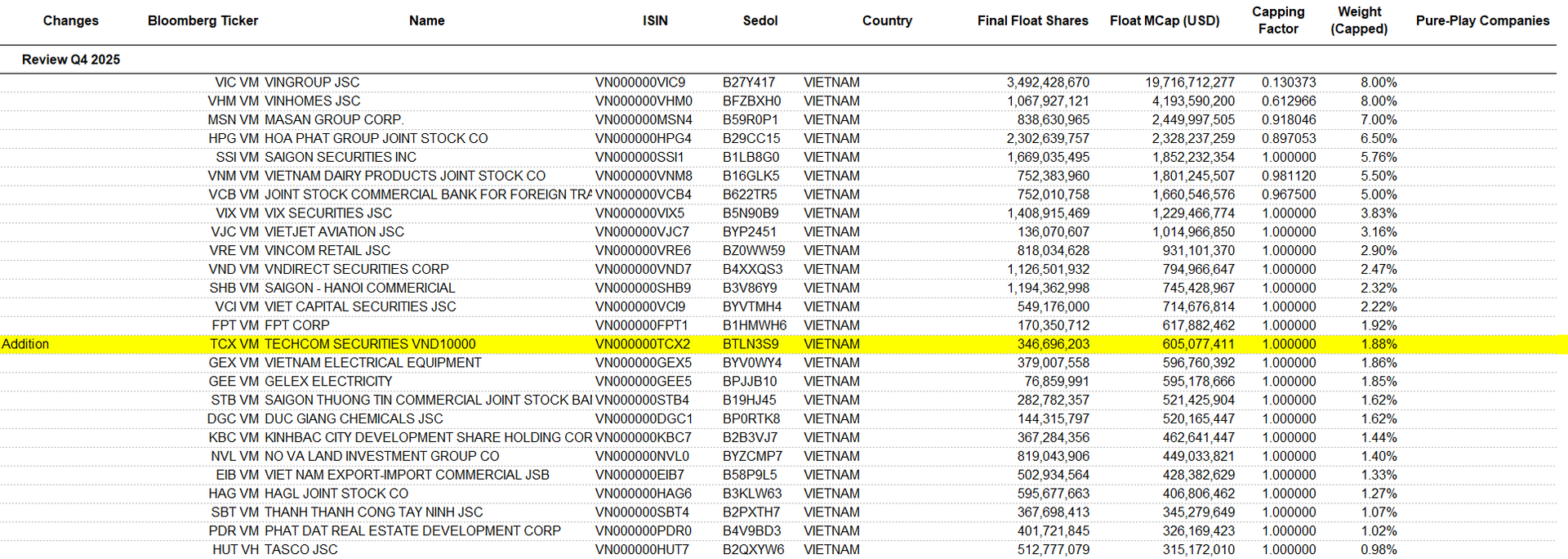Select the Pure-Play Companies header
The height and width of the screenshot is (559, 1568).
click(x=1481, y=20)
